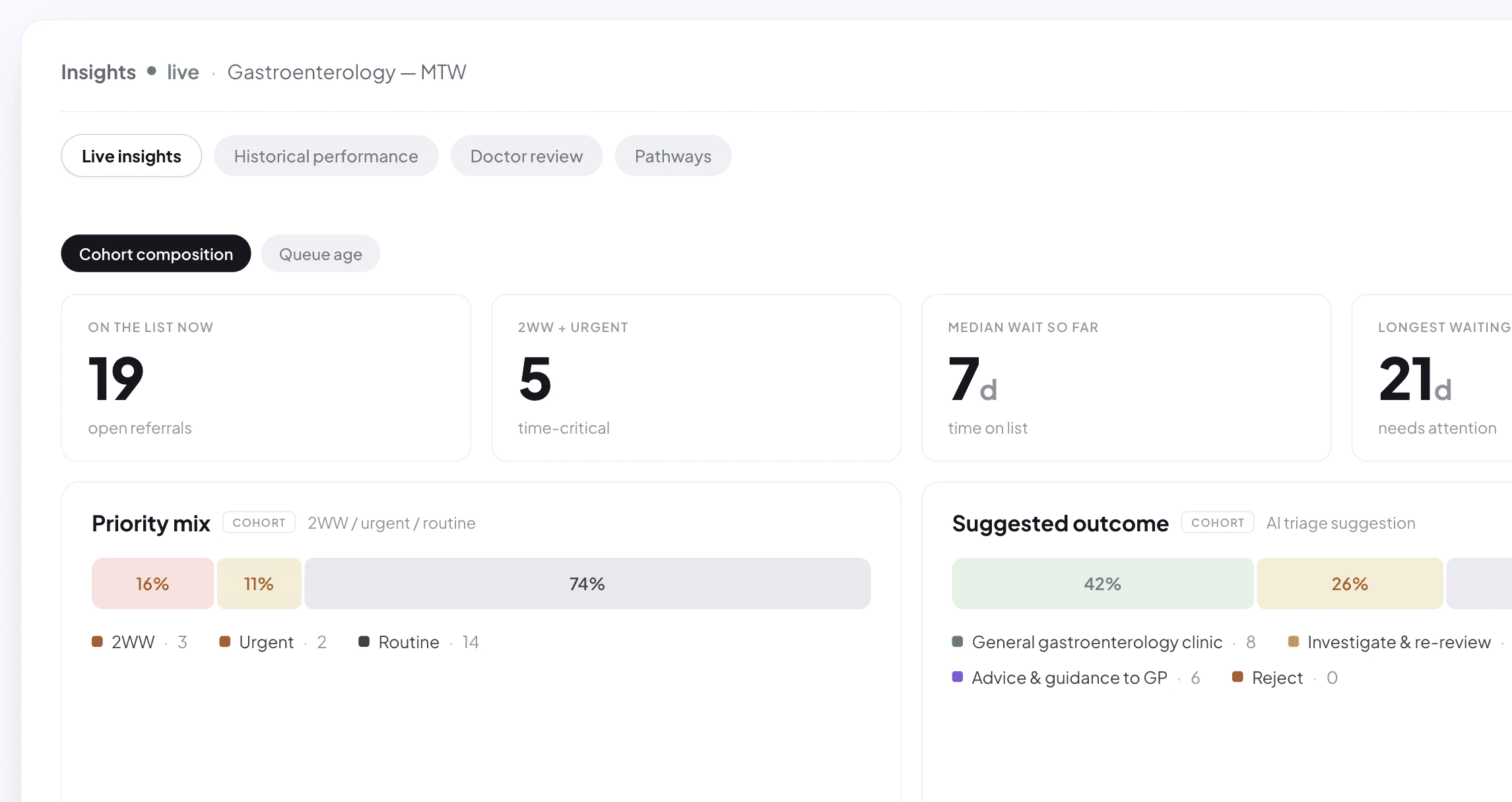Image resolution: width=1512 pixels, height=802 pixels.
Task: Click the 7d median wait value
Action: pos(973,378)
